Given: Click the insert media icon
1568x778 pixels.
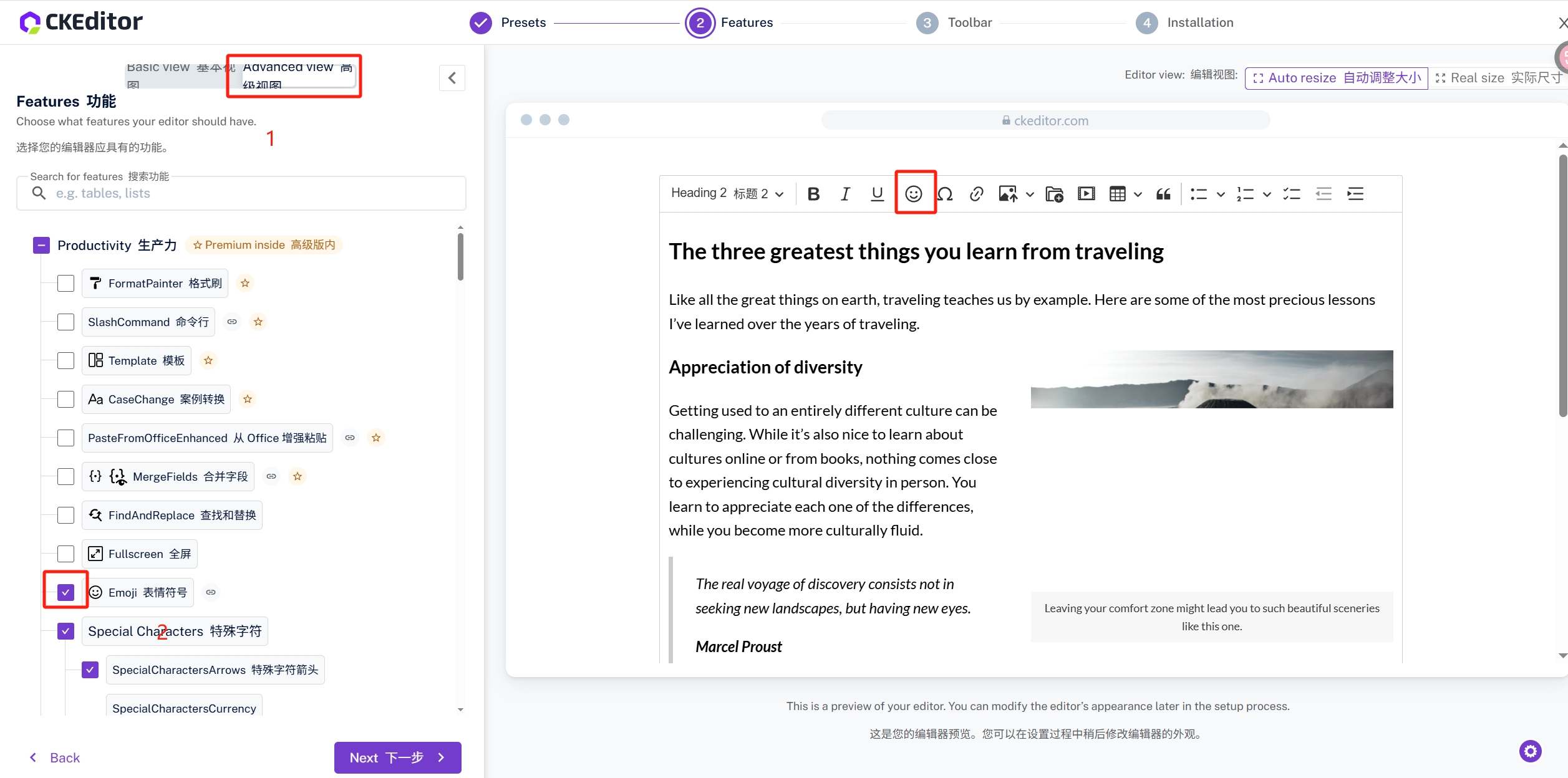Looking at the screenshot, I should pos(1086,194).
